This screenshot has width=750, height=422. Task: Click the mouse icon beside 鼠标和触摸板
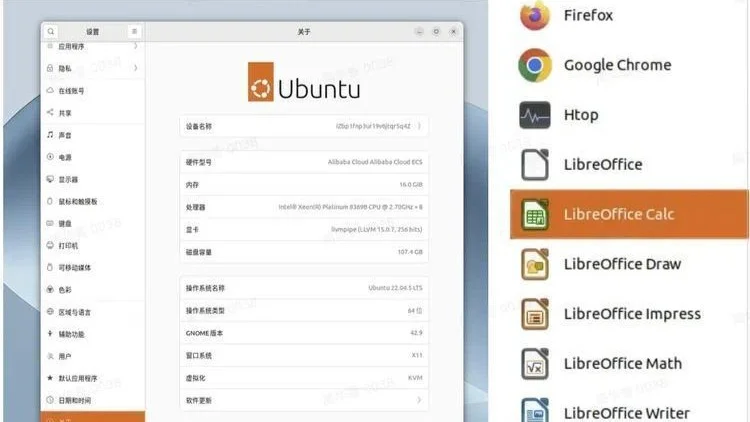click(50, 201)
